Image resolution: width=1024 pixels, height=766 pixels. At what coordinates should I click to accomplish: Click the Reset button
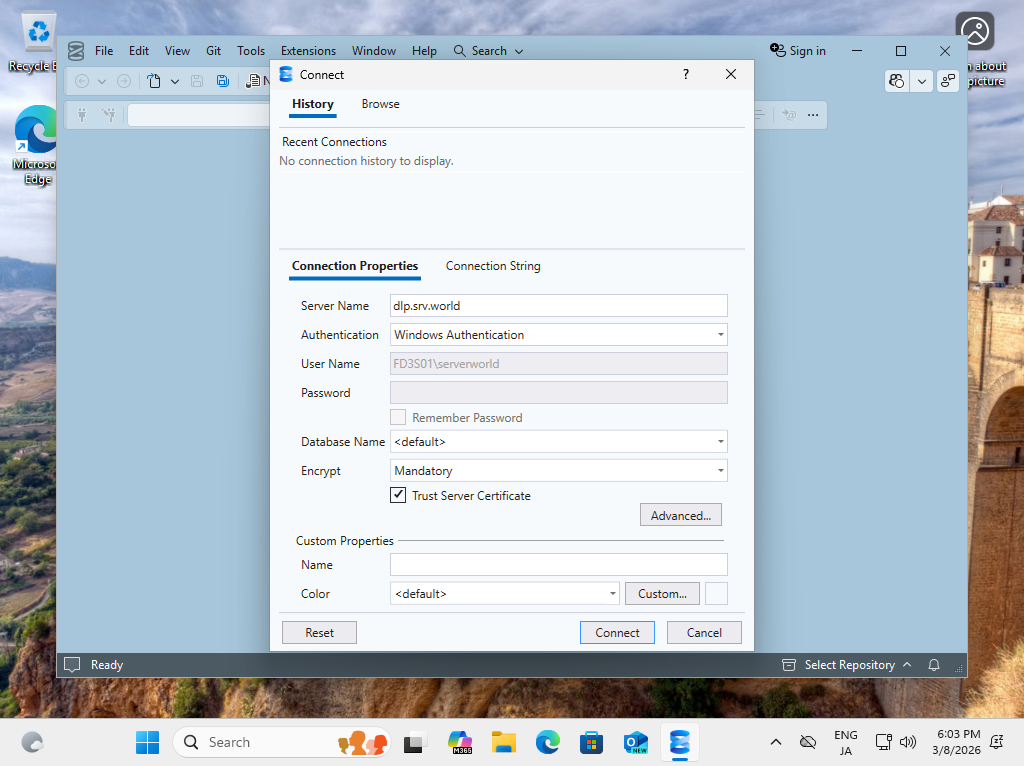pos(319,632)
